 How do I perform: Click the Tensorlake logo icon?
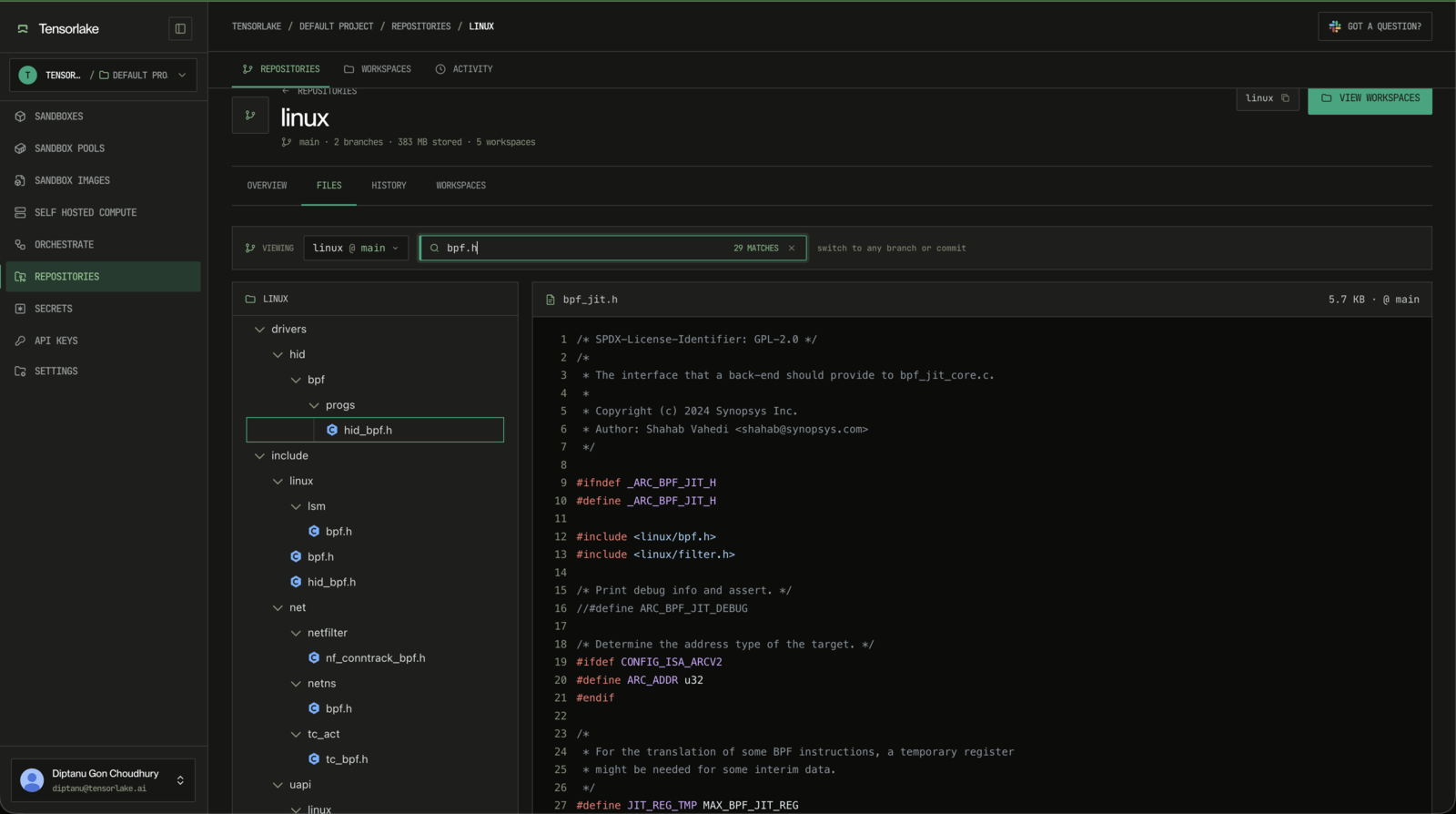point(23,29)
